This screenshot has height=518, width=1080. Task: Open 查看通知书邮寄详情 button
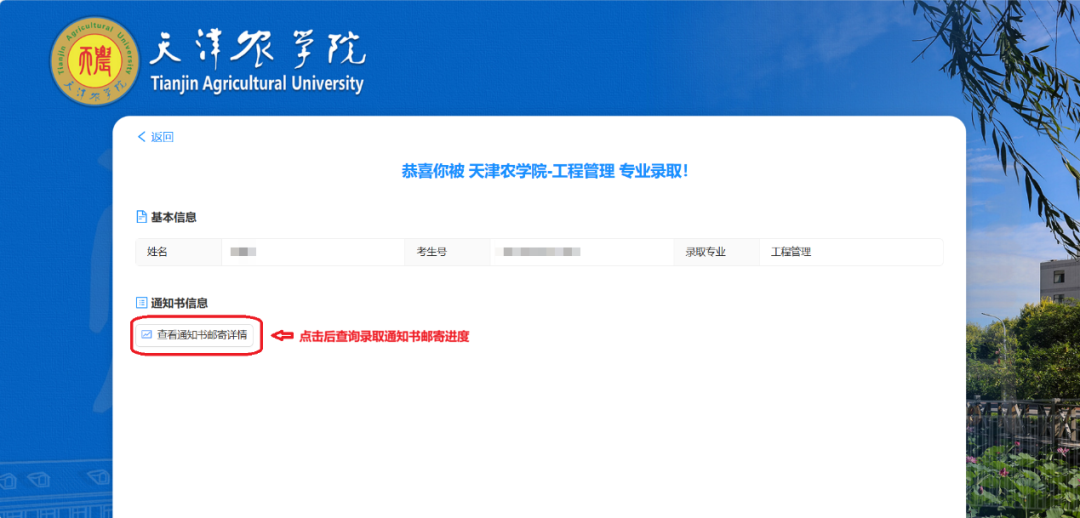click(x=194, y=335)
